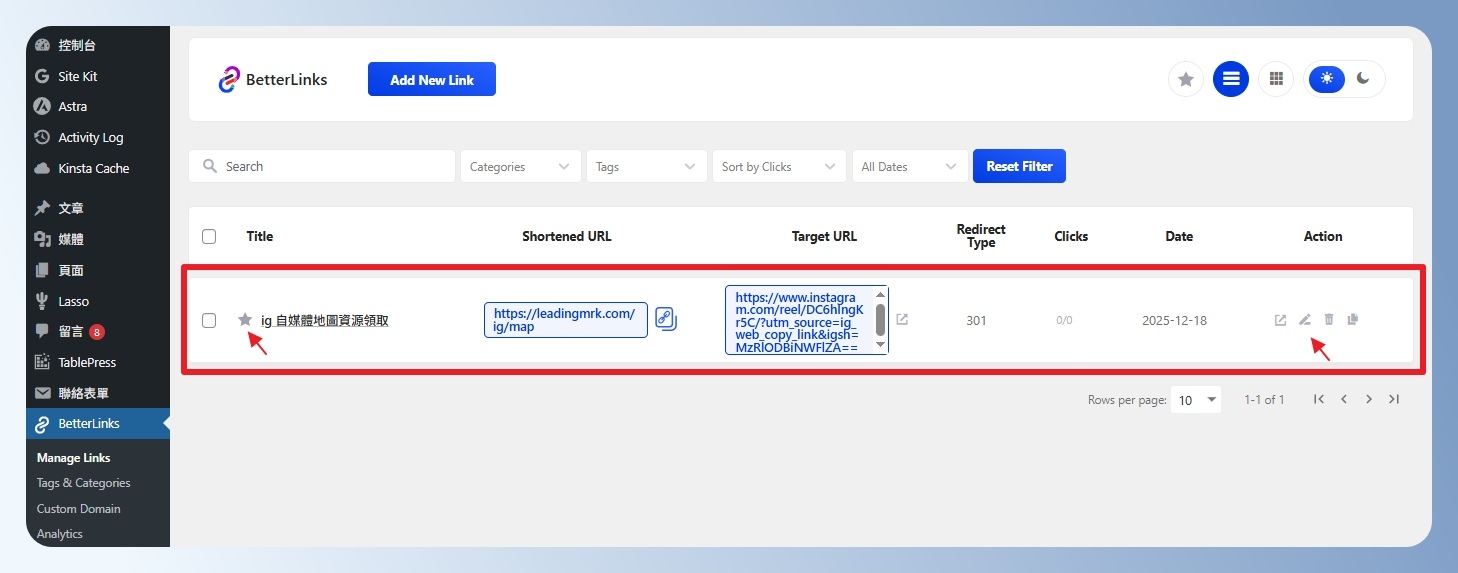Image resolution: width=1458 pixels, height=573 pixels.
Task: Open Analytics in the BetterLinks submenu
Action: pos(60,534)
